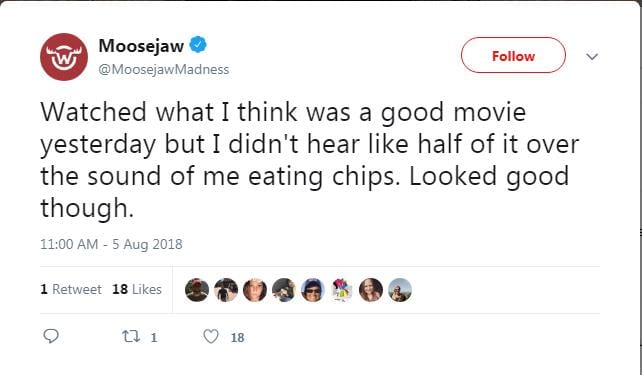Open third liker avatar thumbnail
642x375 pixels.
tap(255, 290)
